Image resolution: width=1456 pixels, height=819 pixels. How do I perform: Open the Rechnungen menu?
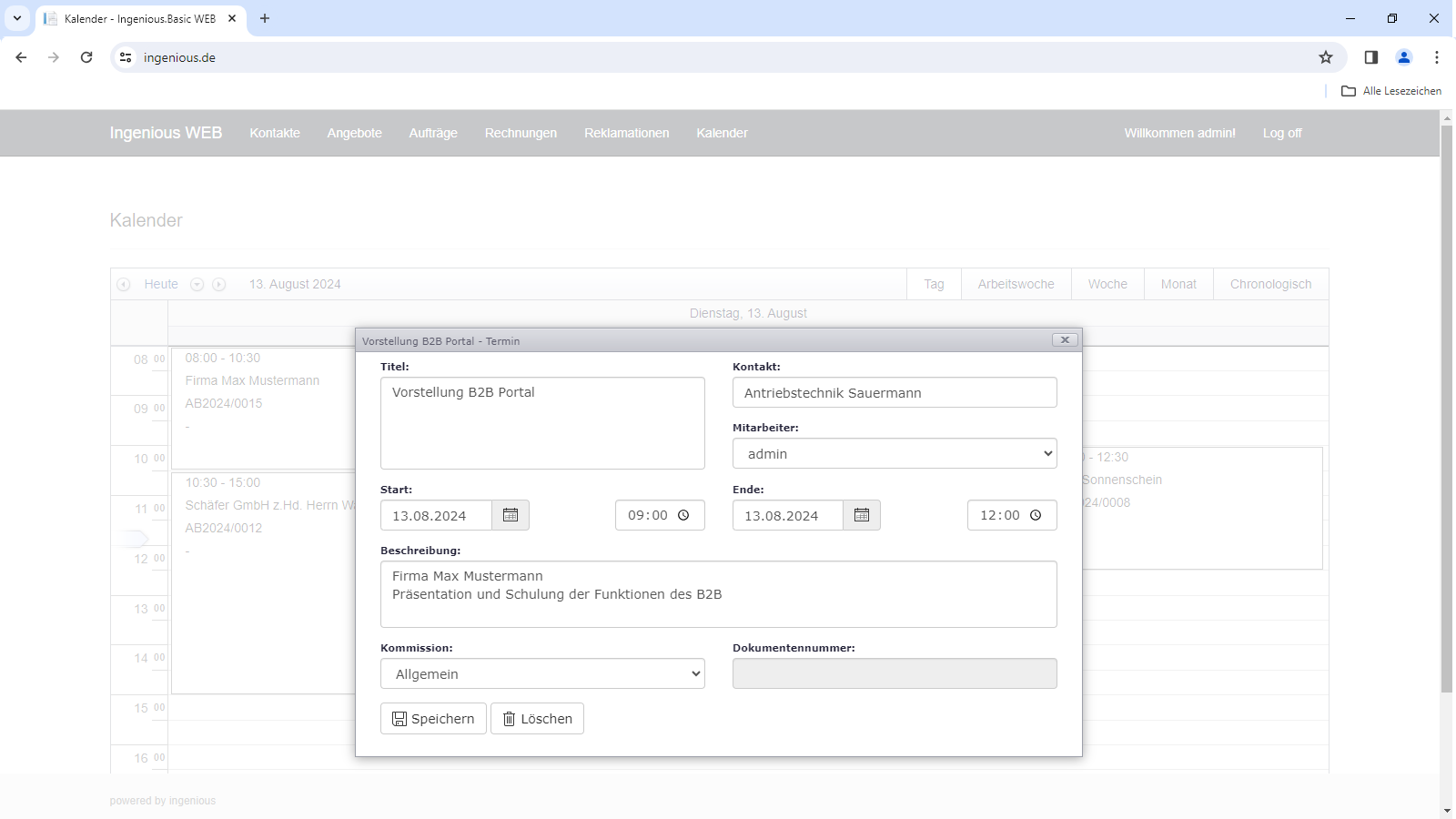tap(521, 133)
